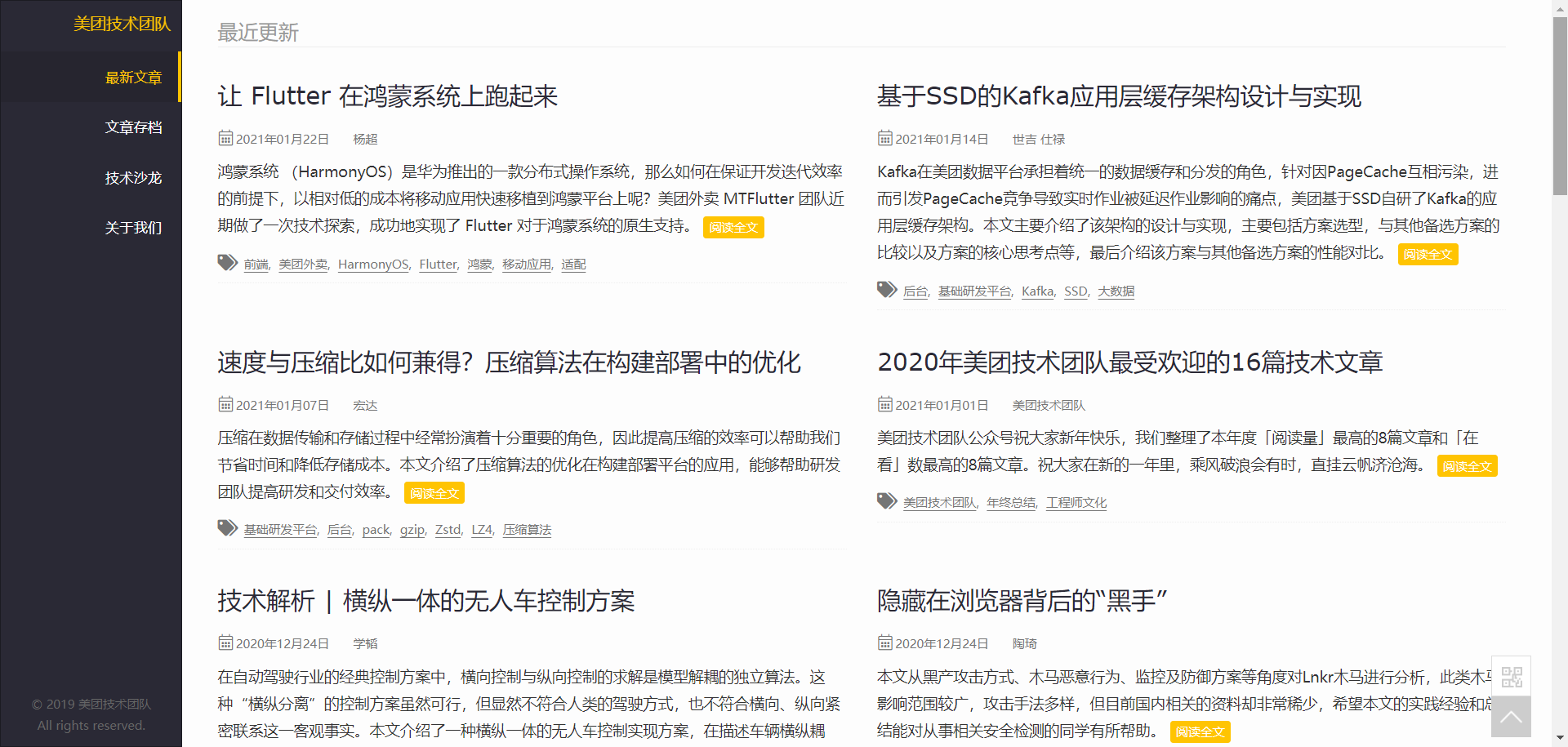1568x747 pixels.
Task: Select the 鸿蒙 tag
Action: (479, 265)
